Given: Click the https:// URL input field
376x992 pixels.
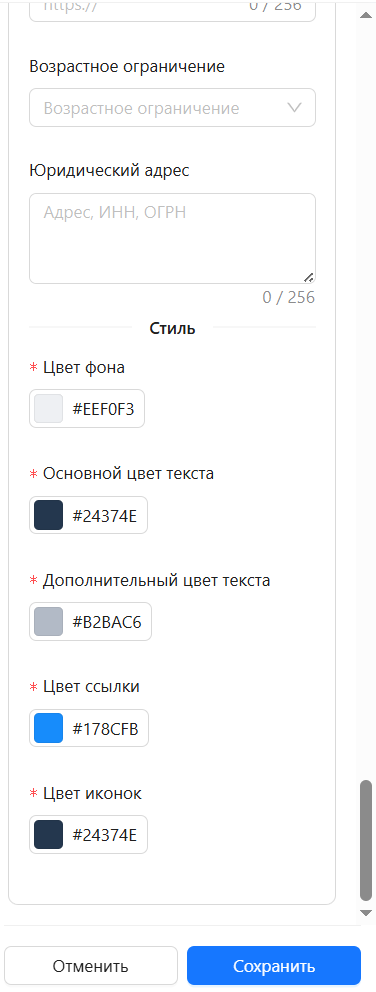Looking at the screenshot, I should coord(172,10).
